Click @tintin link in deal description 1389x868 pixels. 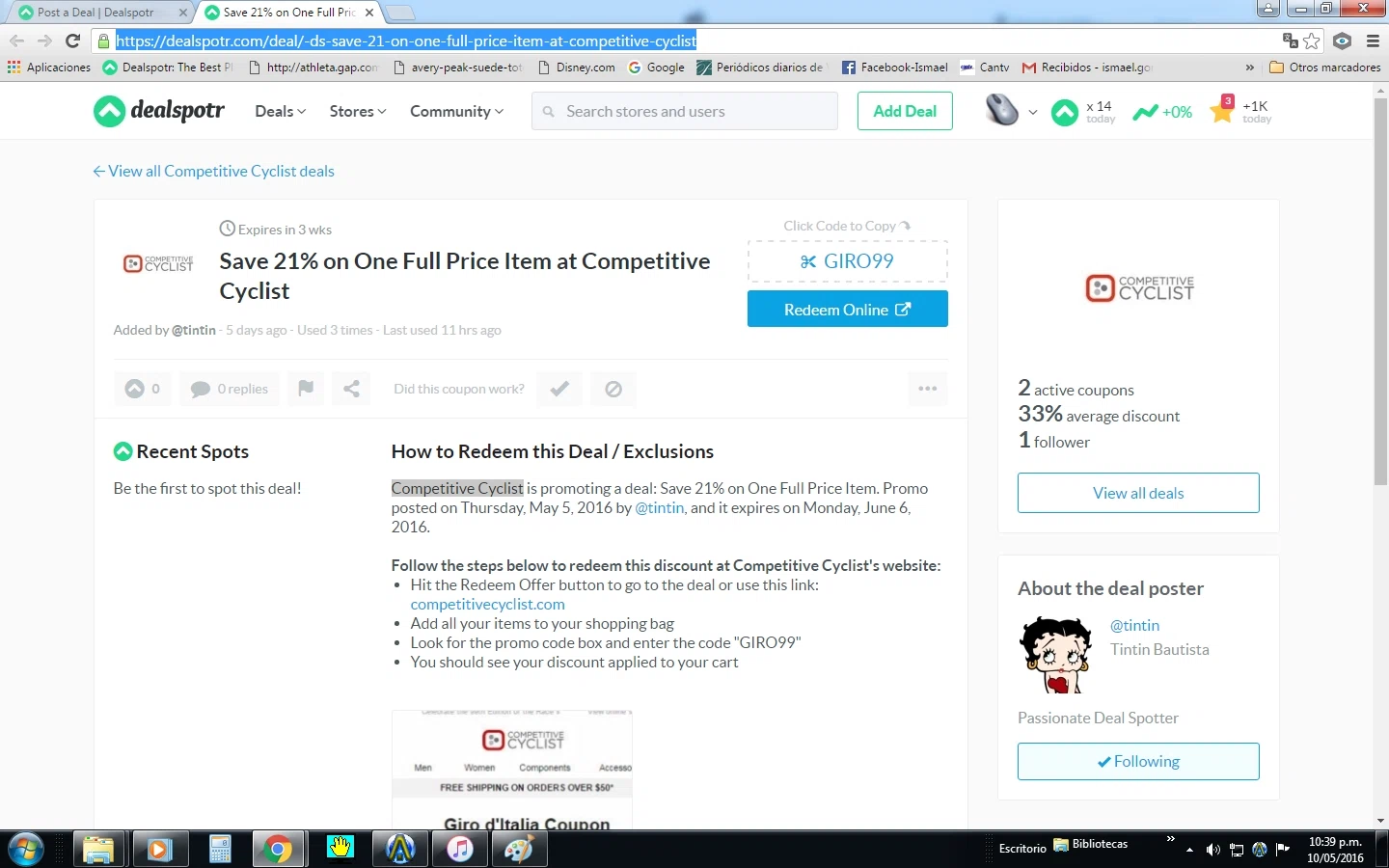tap(660, 507)
